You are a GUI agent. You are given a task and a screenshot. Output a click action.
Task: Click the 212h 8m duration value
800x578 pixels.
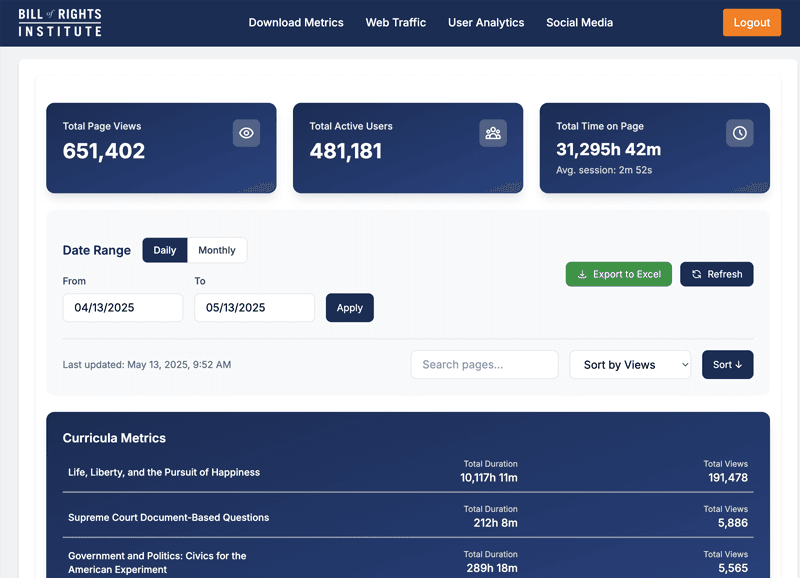[495, 523]
